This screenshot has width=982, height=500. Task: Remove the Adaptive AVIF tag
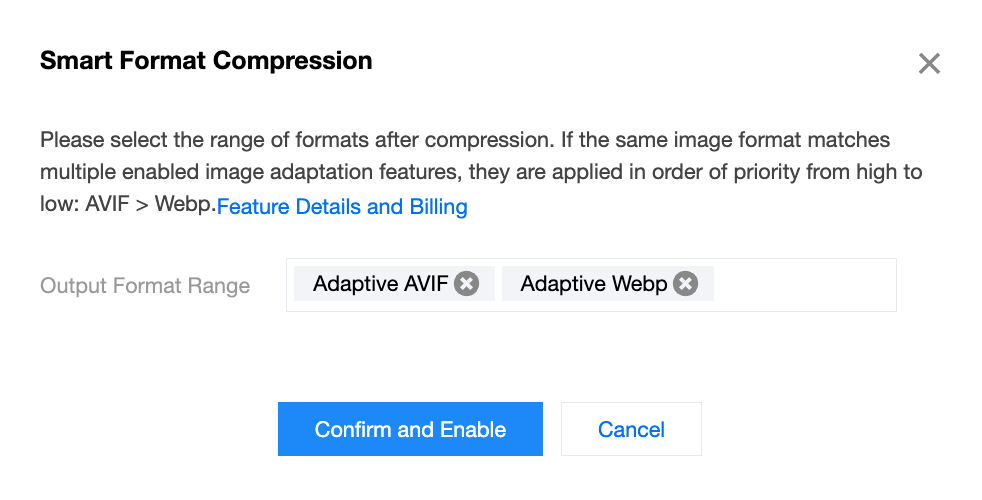(466, 284)
